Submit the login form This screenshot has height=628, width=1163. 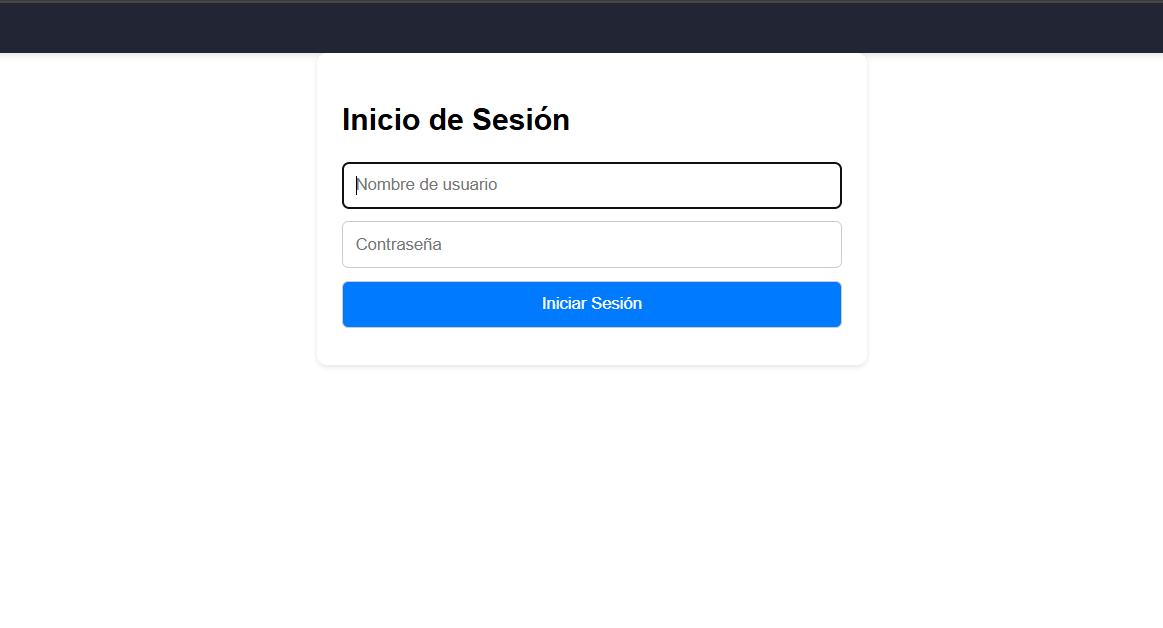(x=591, y=304)
